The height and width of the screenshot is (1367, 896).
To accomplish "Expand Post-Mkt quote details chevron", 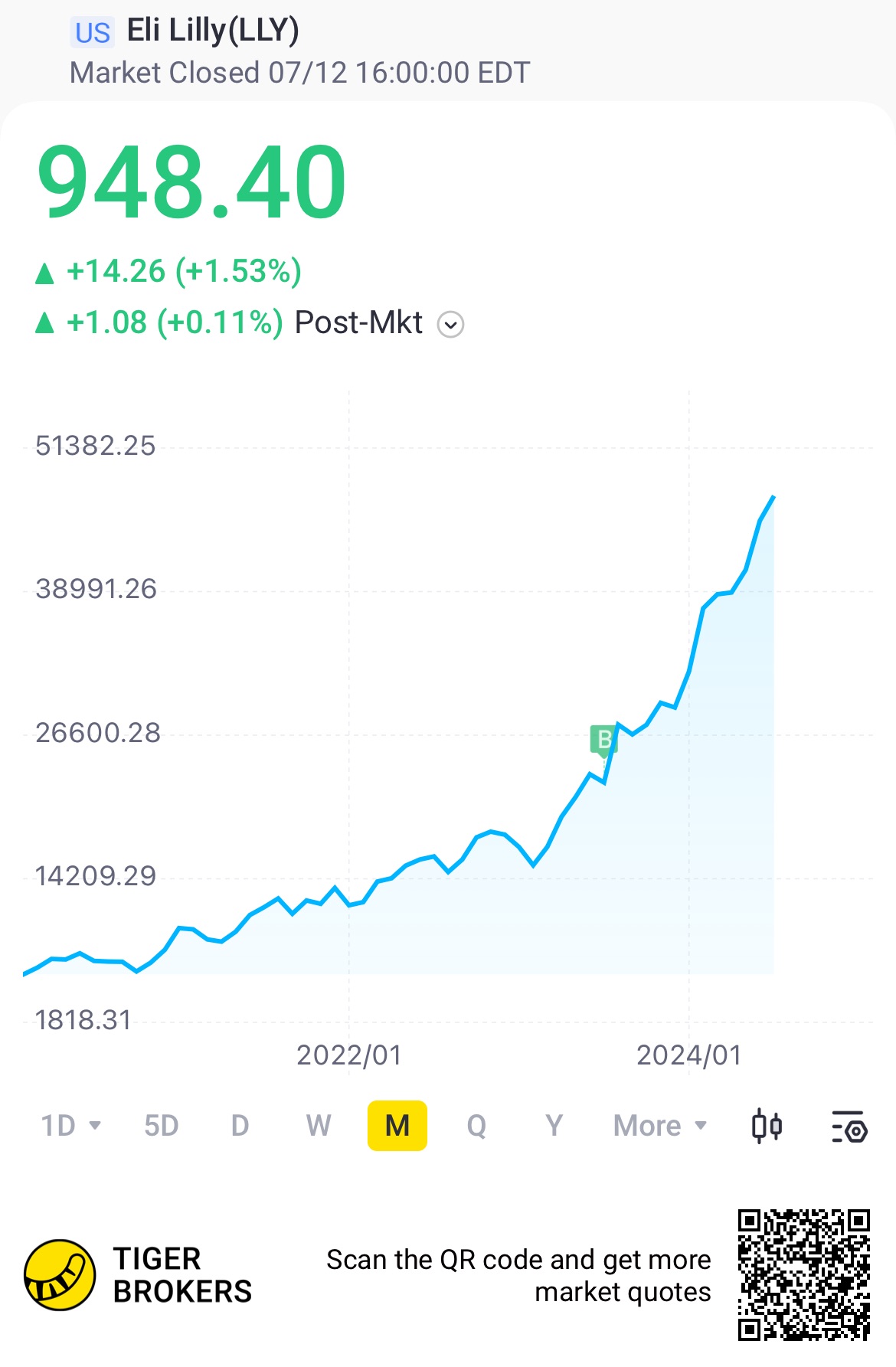I will click(450, 325).
